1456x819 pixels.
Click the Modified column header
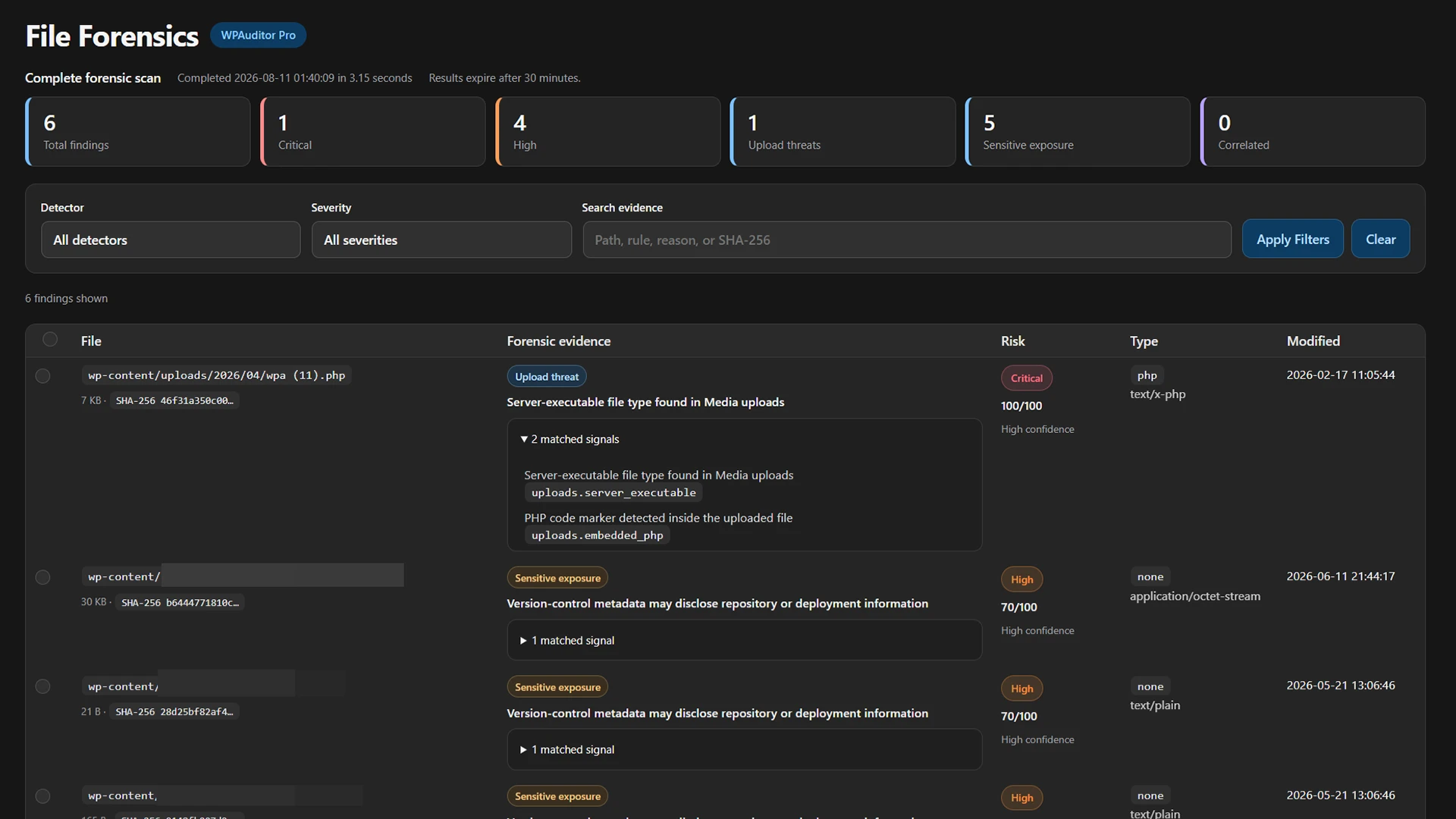pos(1313,341)
